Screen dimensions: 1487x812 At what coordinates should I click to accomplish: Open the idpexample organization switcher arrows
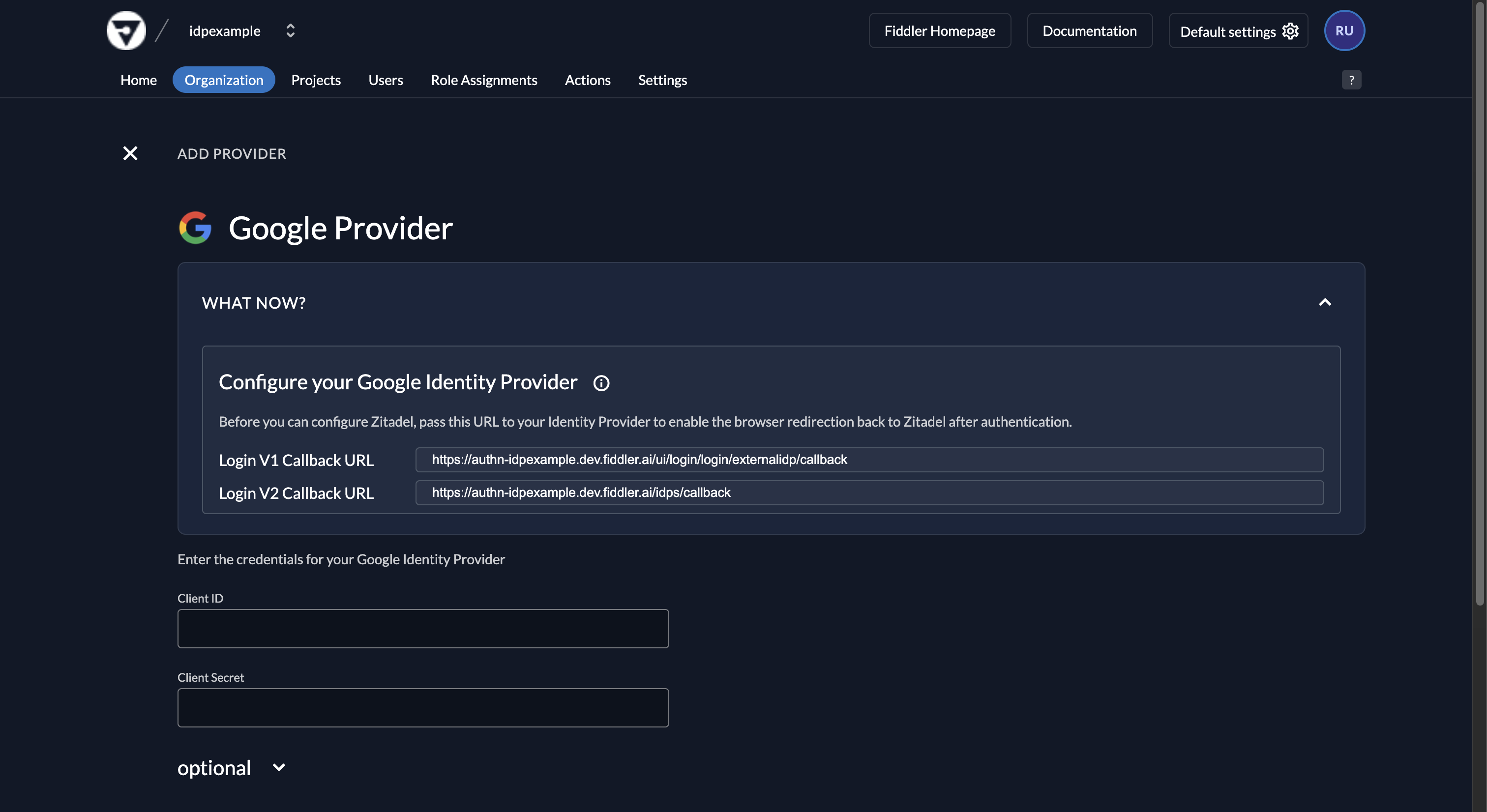[x=290, y=30]
